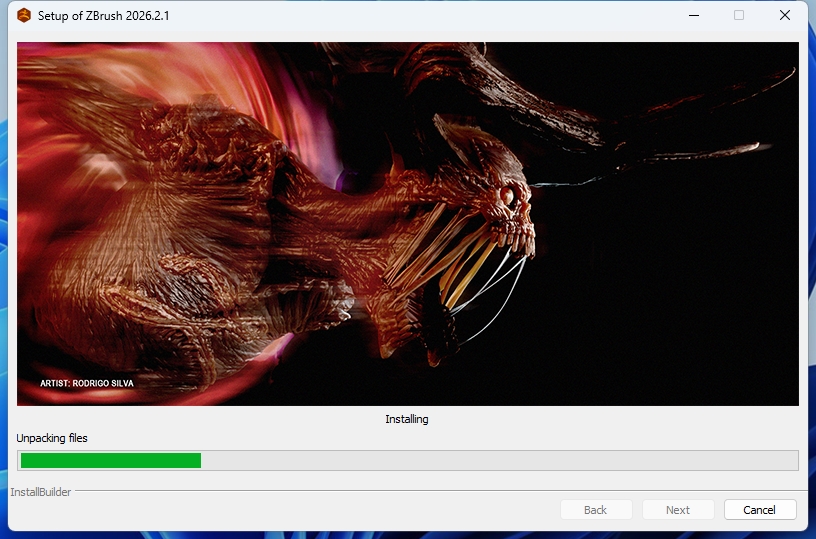816x539 pixels.
Task: Minimize the ZBrush setup window
Action: [694, 15]
